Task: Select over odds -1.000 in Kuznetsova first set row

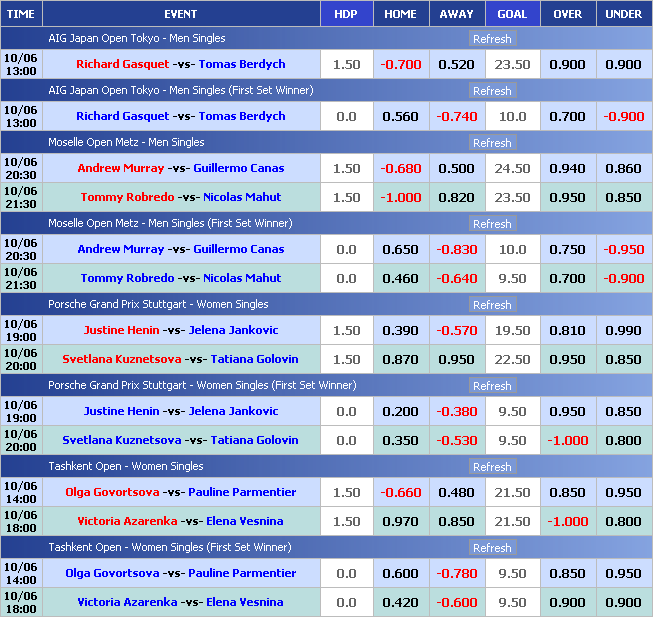Action: [x=568, y=440]
